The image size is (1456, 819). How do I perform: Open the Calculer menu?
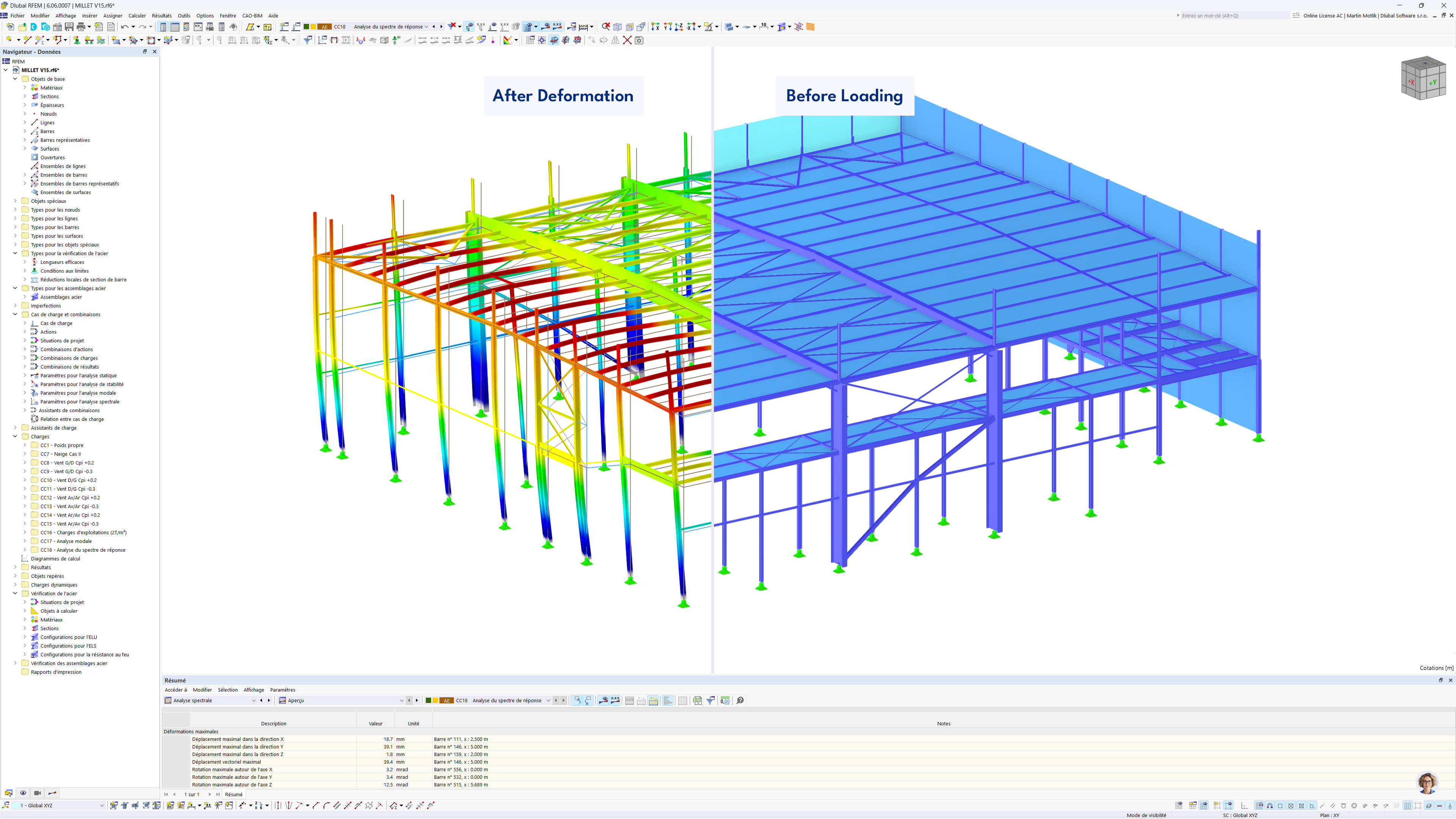click(x=137, y=16)
